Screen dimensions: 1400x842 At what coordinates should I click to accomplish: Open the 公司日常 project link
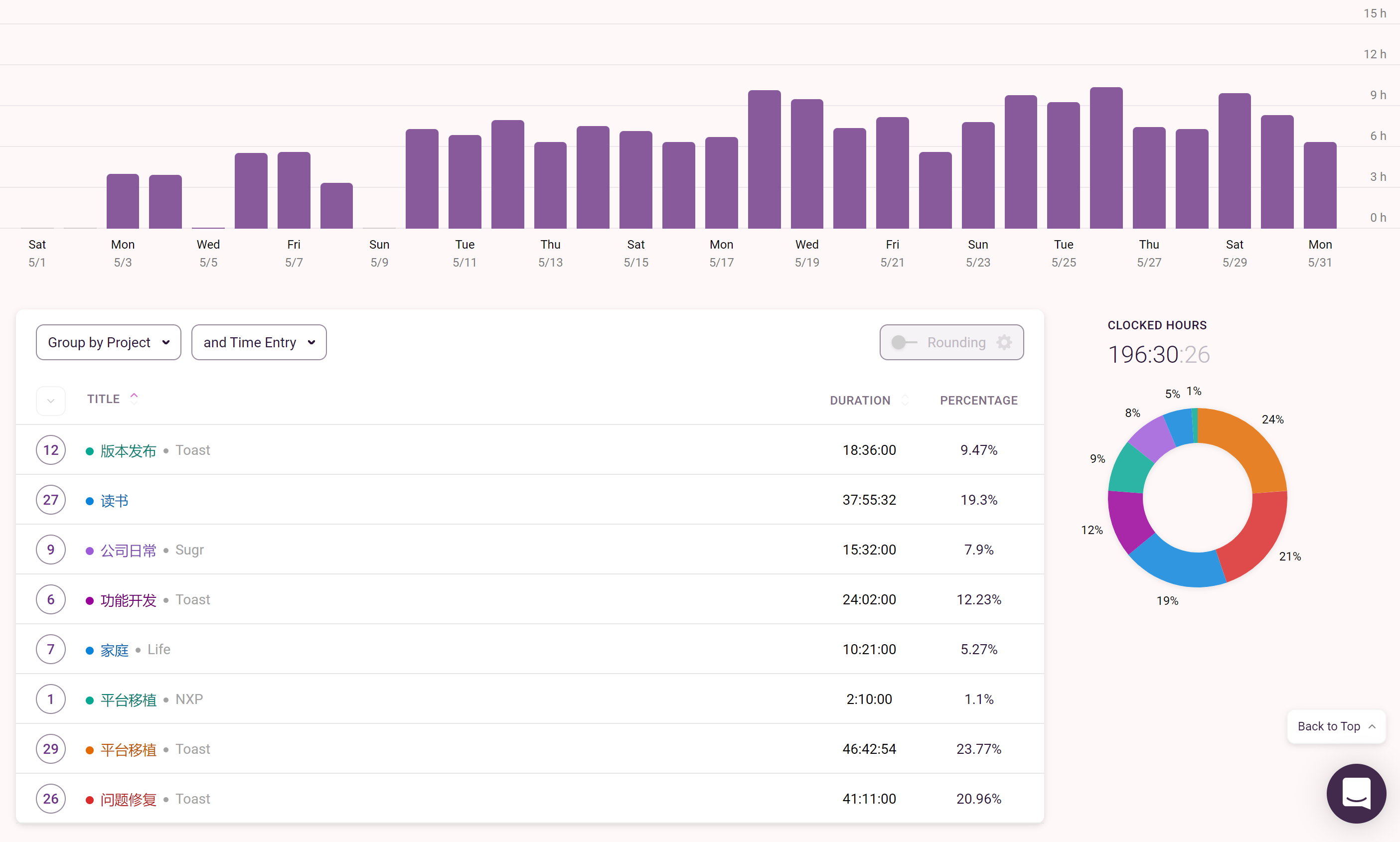tap(128, 551)
